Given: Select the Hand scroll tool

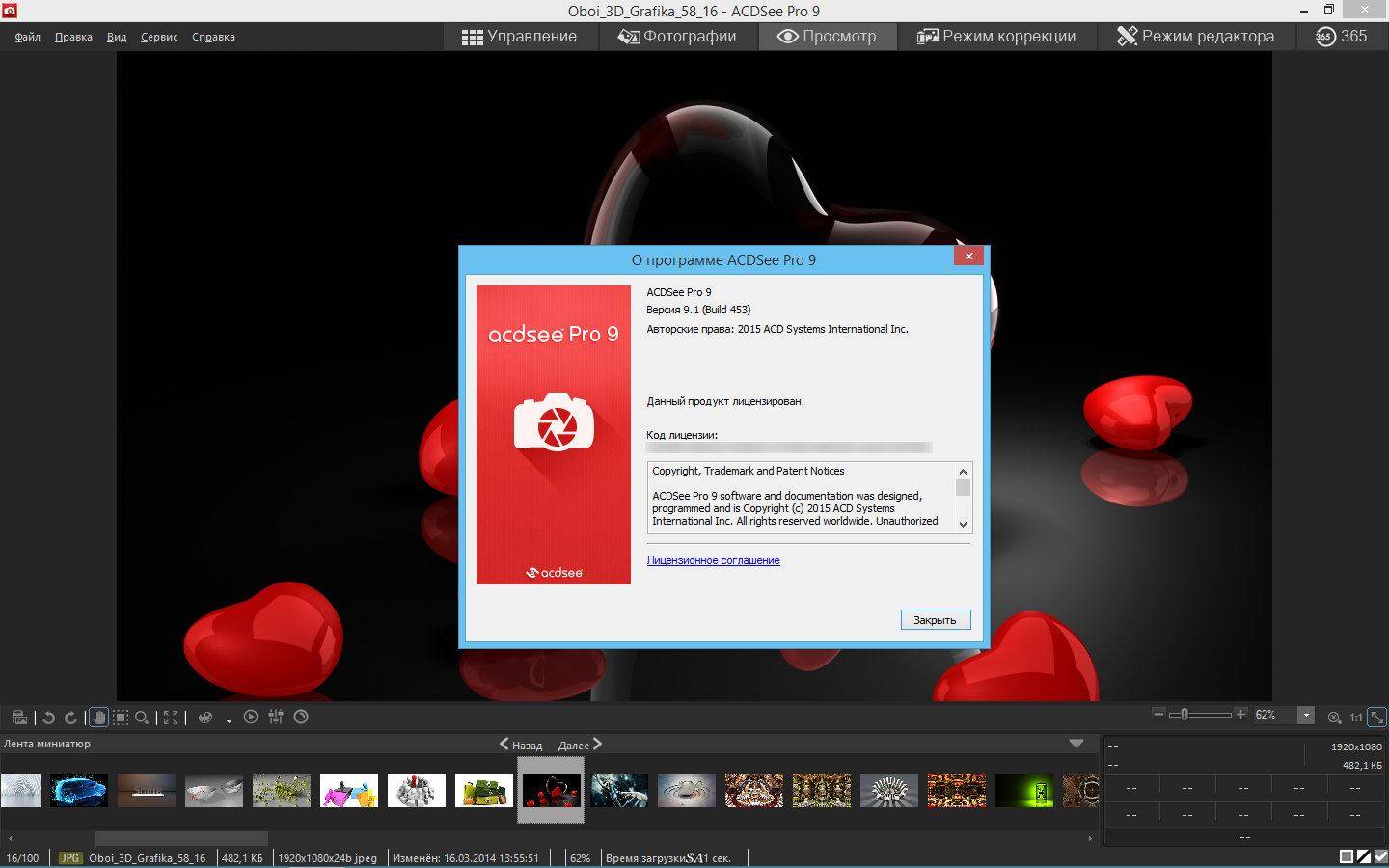Looking at the screenshot, I should click(97, 718).
